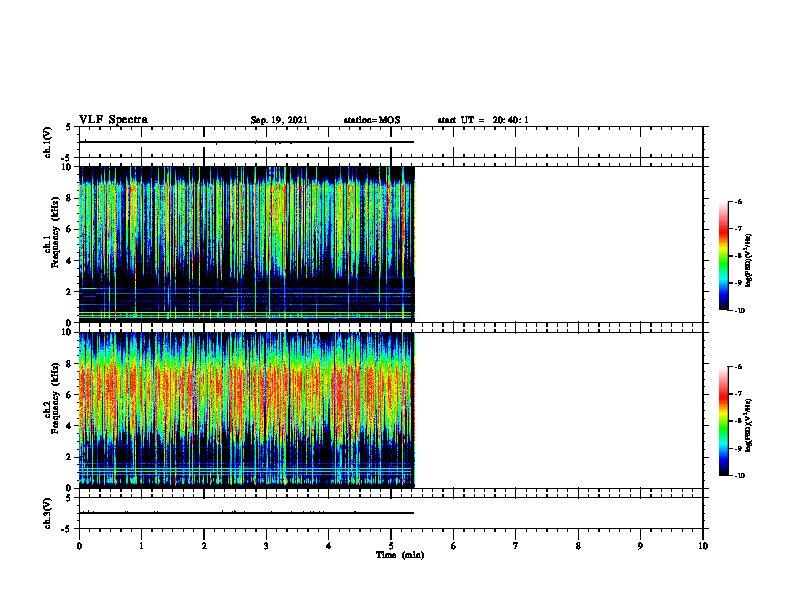The height and width of the screenshot is (612, 792).
Task: Click the "-10" label on ch.2 color scale
Action: click(739, 475)
